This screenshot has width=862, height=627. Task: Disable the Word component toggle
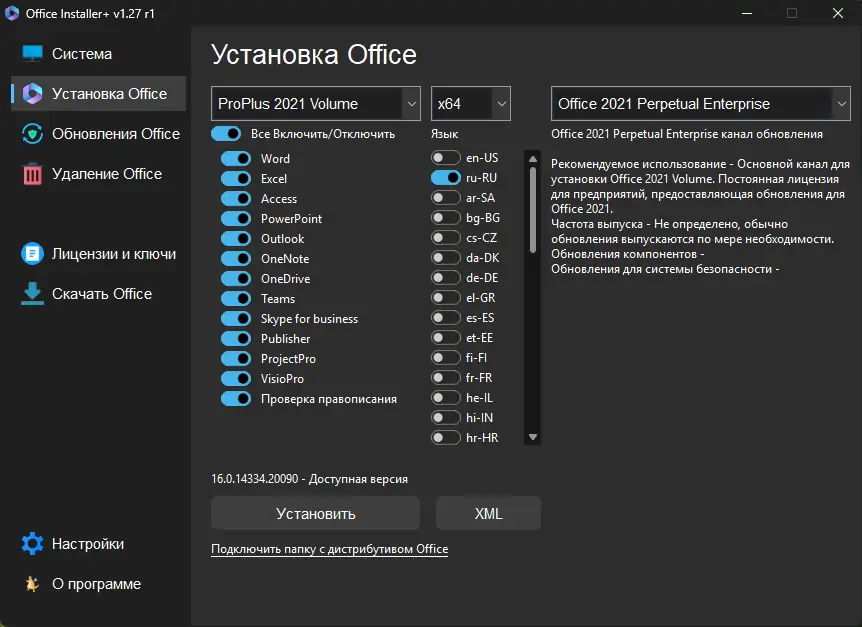pyautogui.click(x=236, y=159)
